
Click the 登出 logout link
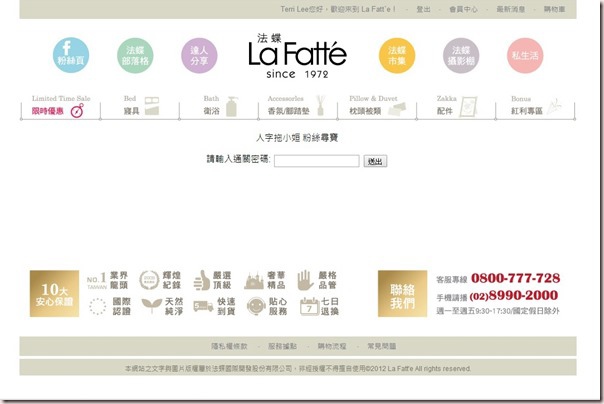click(423, 9)
